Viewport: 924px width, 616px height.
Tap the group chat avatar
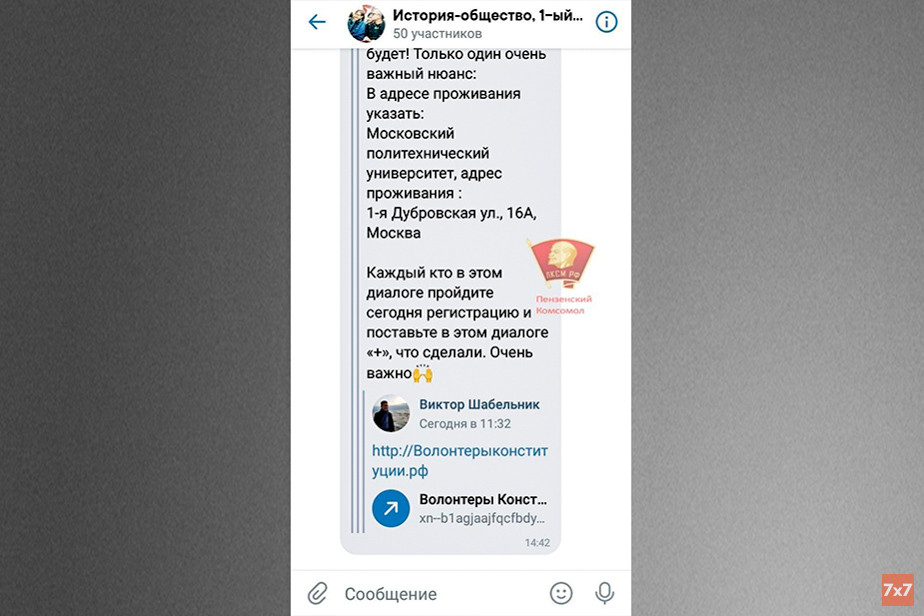coord(366,24)
